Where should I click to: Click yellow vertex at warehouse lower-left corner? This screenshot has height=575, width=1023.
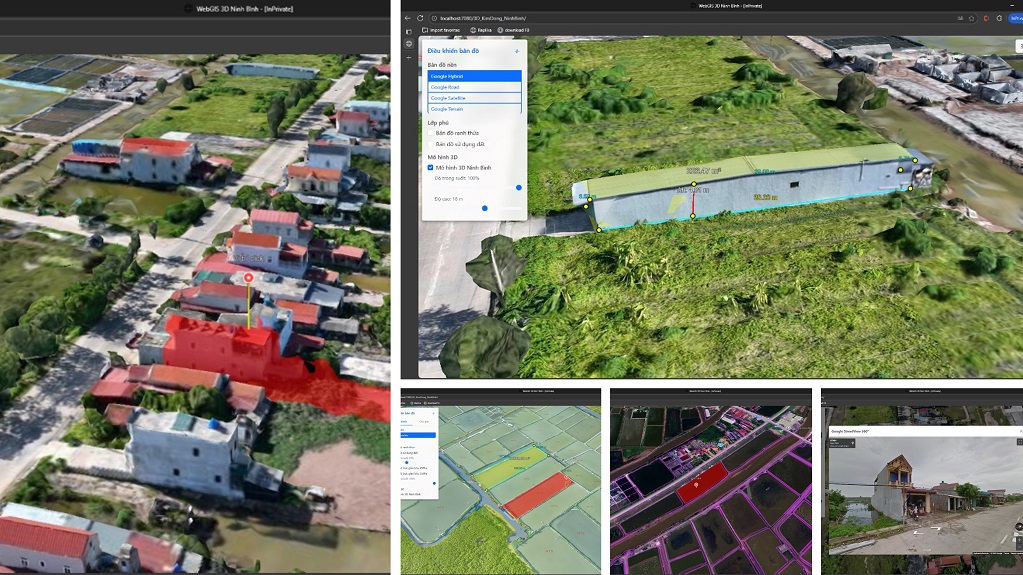[599, 230]
